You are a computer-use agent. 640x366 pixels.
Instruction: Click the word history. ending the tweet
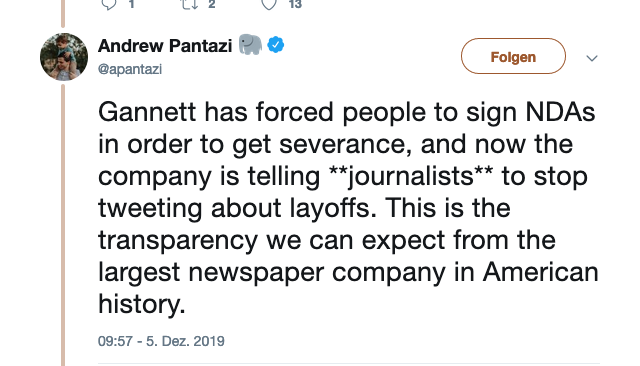click(142, 304)
